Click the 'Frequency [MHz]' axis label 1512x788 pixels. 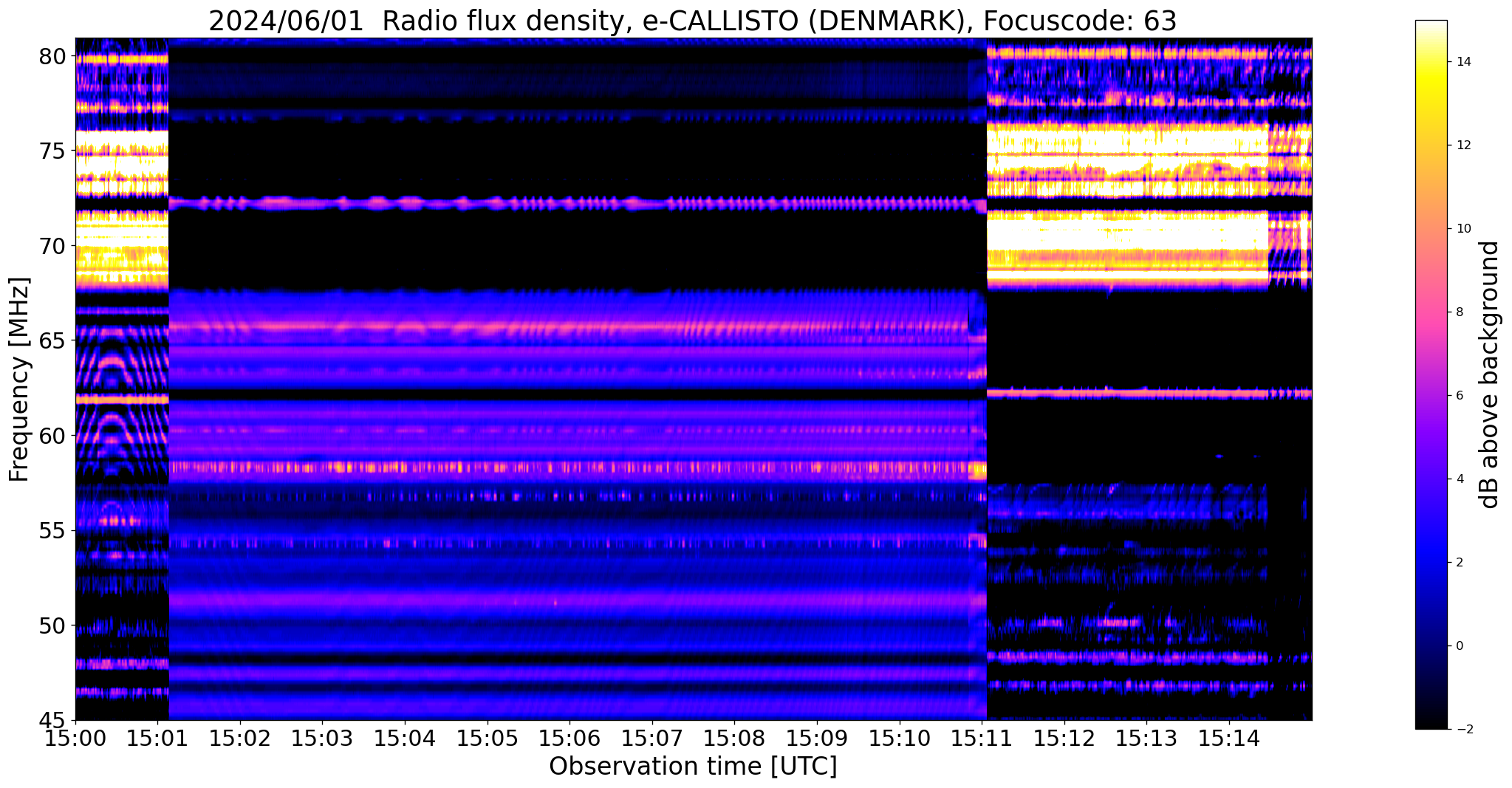[20, 379]
